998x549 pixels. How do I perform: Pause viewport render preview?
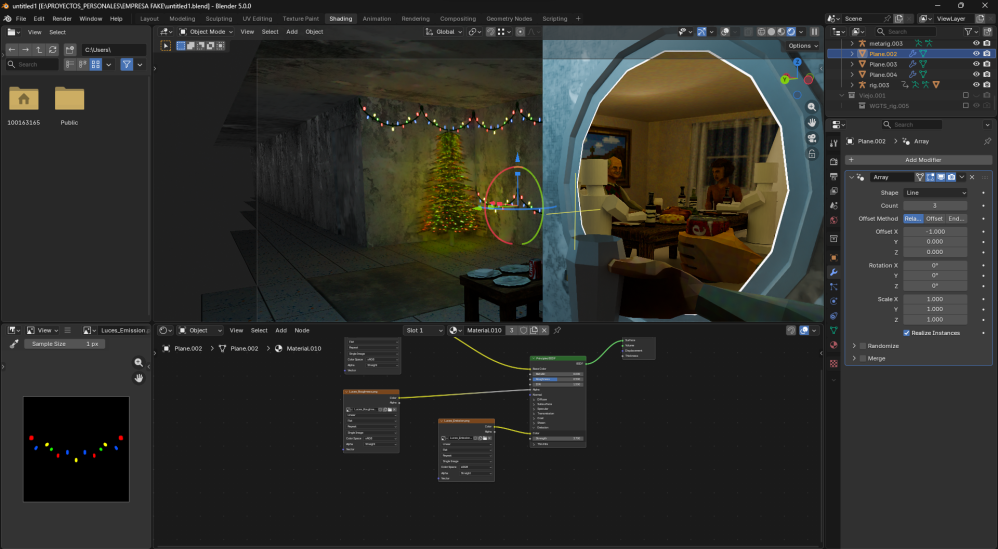coord(814,31)
